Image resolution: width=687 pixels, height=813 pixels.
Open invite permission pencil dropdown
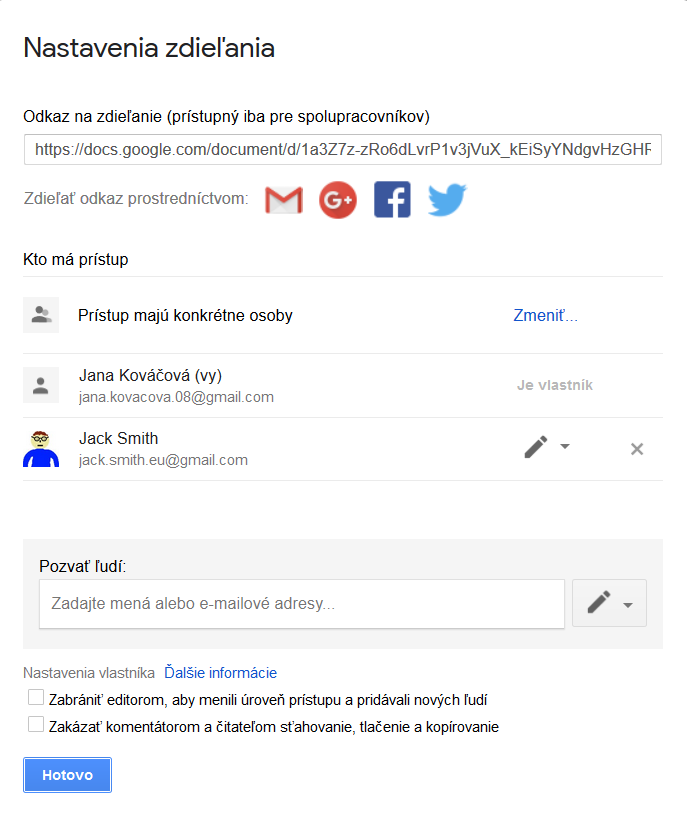coord(609,603)
